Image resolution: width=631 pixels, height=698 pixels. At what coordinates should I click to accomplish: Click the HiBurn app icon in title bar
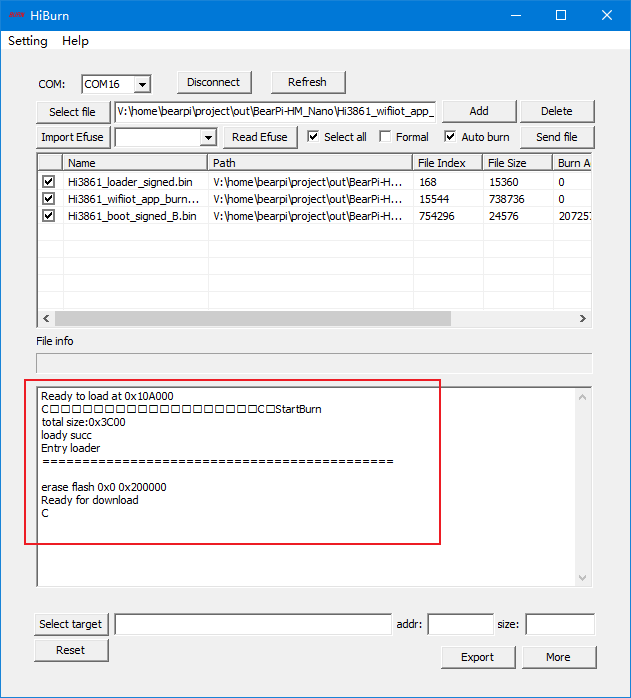click(16, 15)
